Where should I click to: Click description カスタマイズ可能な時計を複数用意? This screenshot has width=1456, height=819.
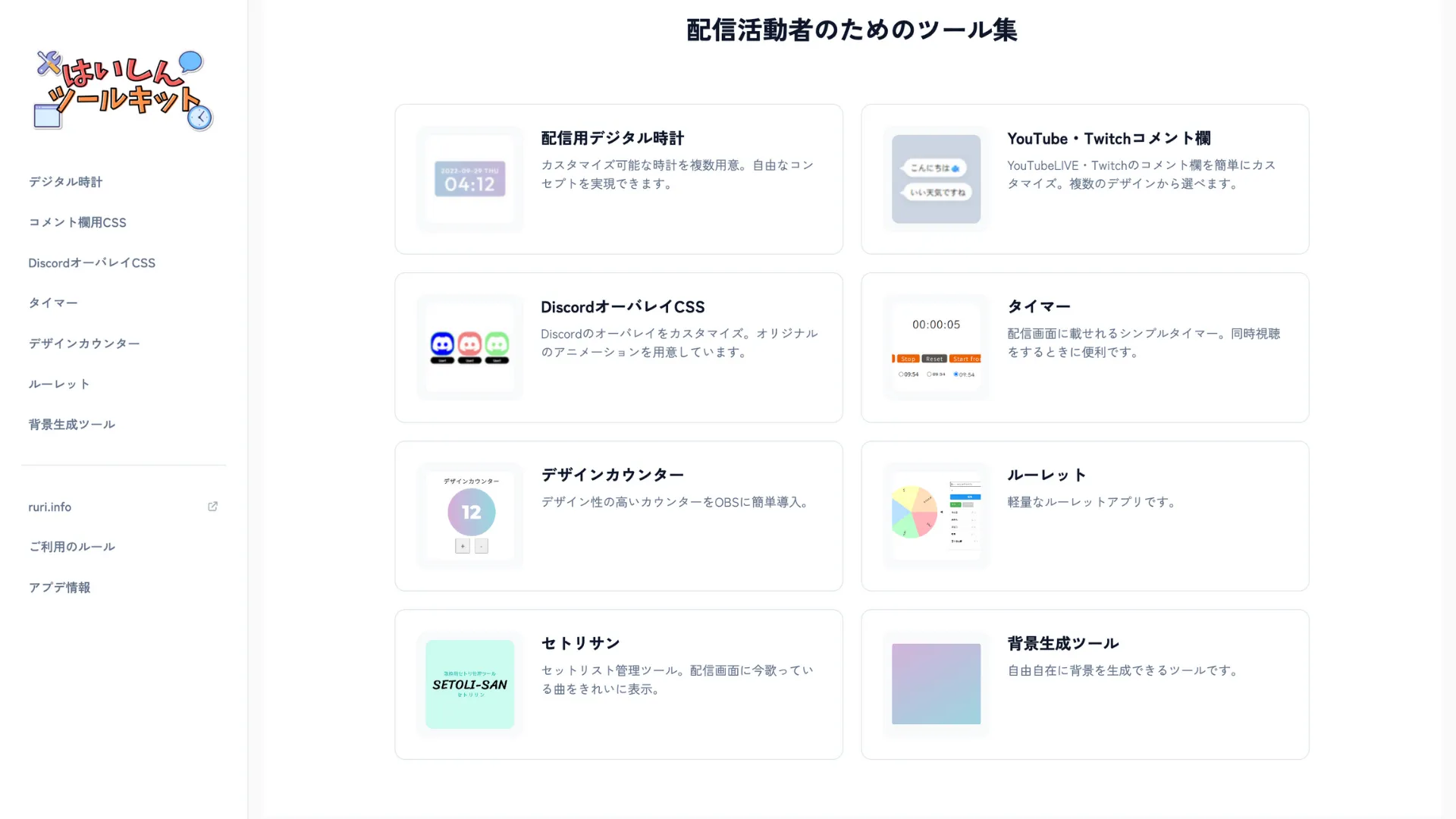[677, 174]
